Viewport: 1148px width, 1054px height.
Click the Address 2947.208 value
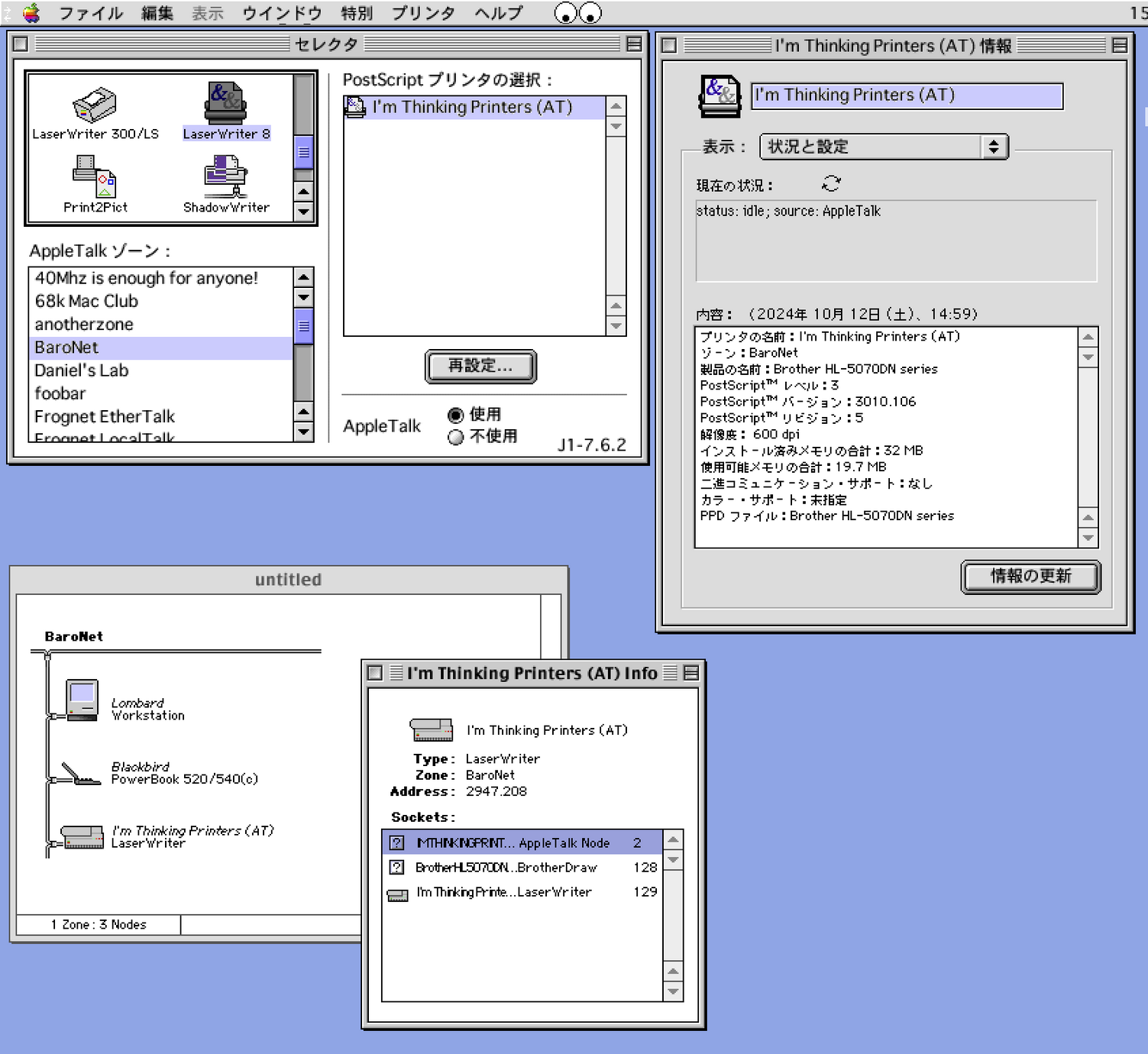pos(496,791)
